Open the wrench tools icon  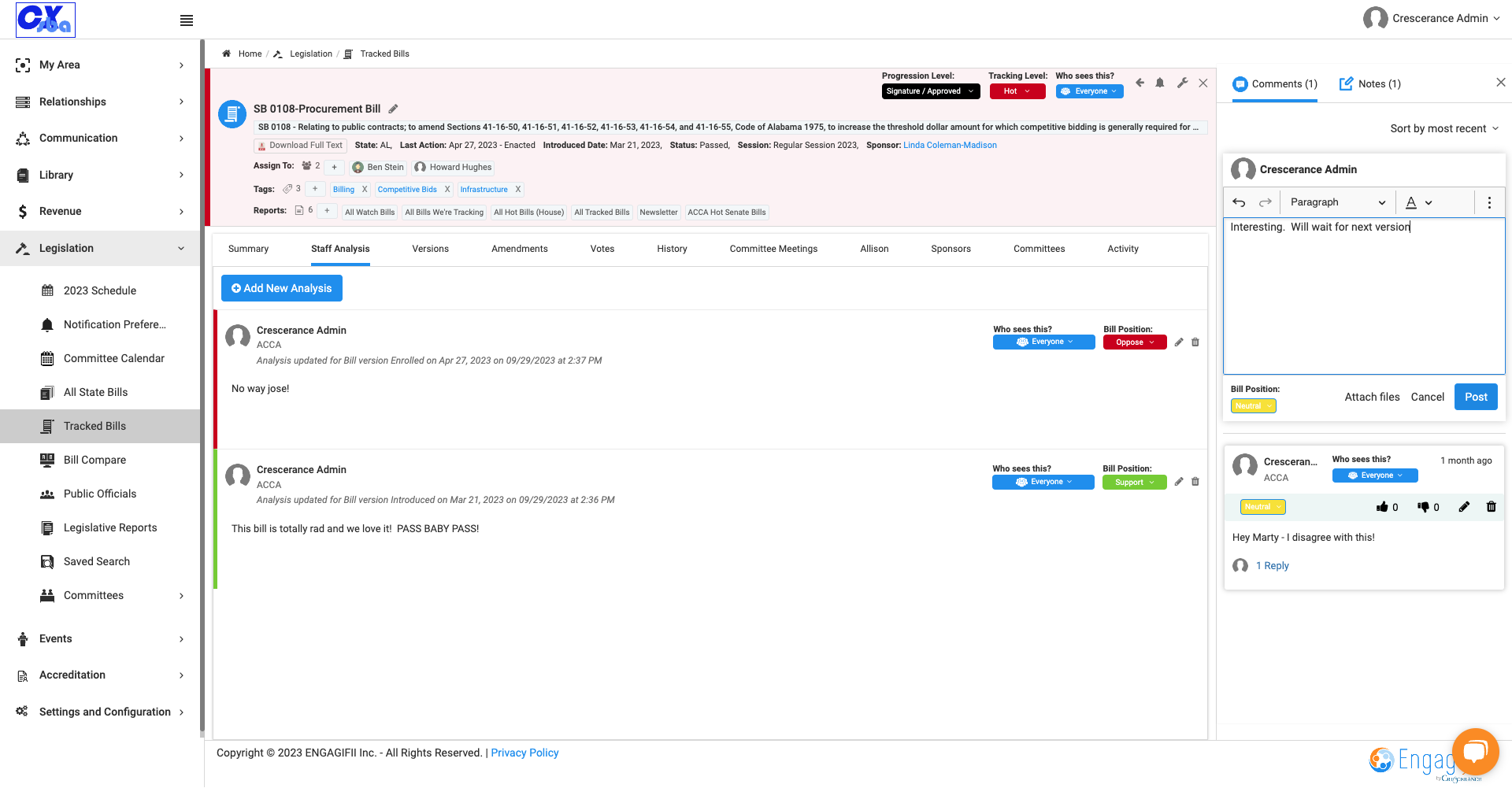[x=1182, y=83]
